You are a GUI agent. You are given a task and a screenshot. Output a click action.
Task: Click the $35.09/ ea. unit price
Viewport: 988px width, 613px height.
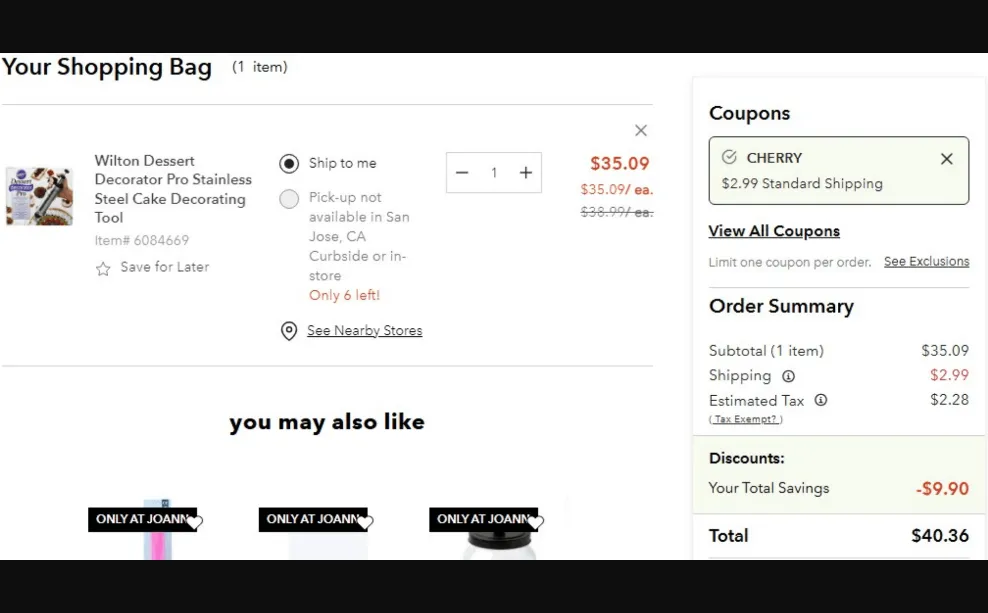coord(616,190)
